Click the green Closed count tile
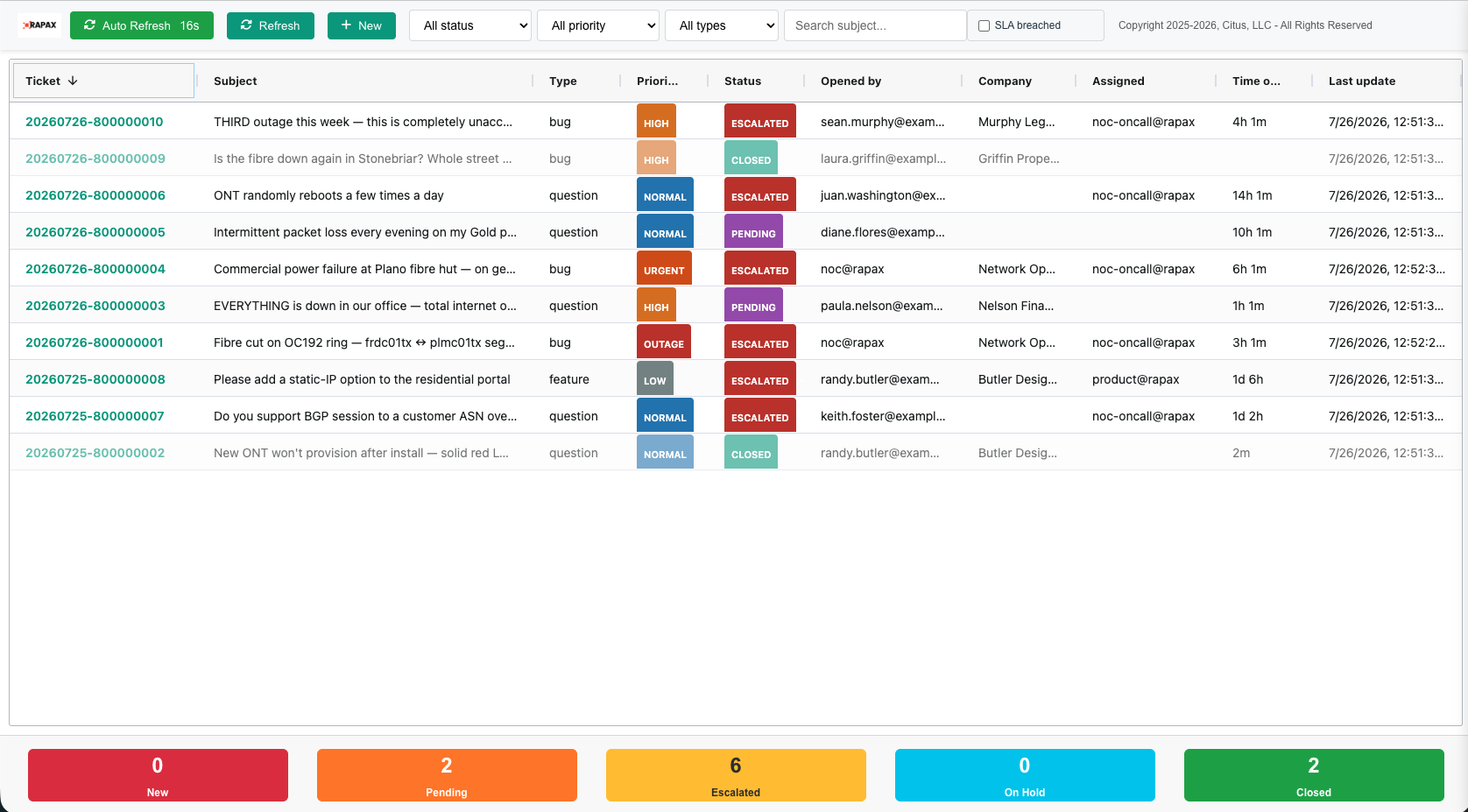 click(x=1314, y=775)
